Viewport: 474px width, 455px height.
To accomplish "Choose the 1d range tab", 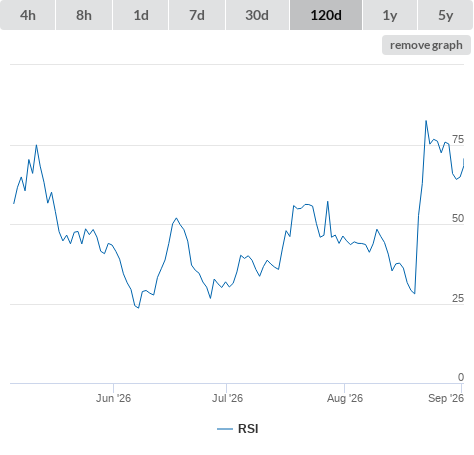I will tap(141, 15).
